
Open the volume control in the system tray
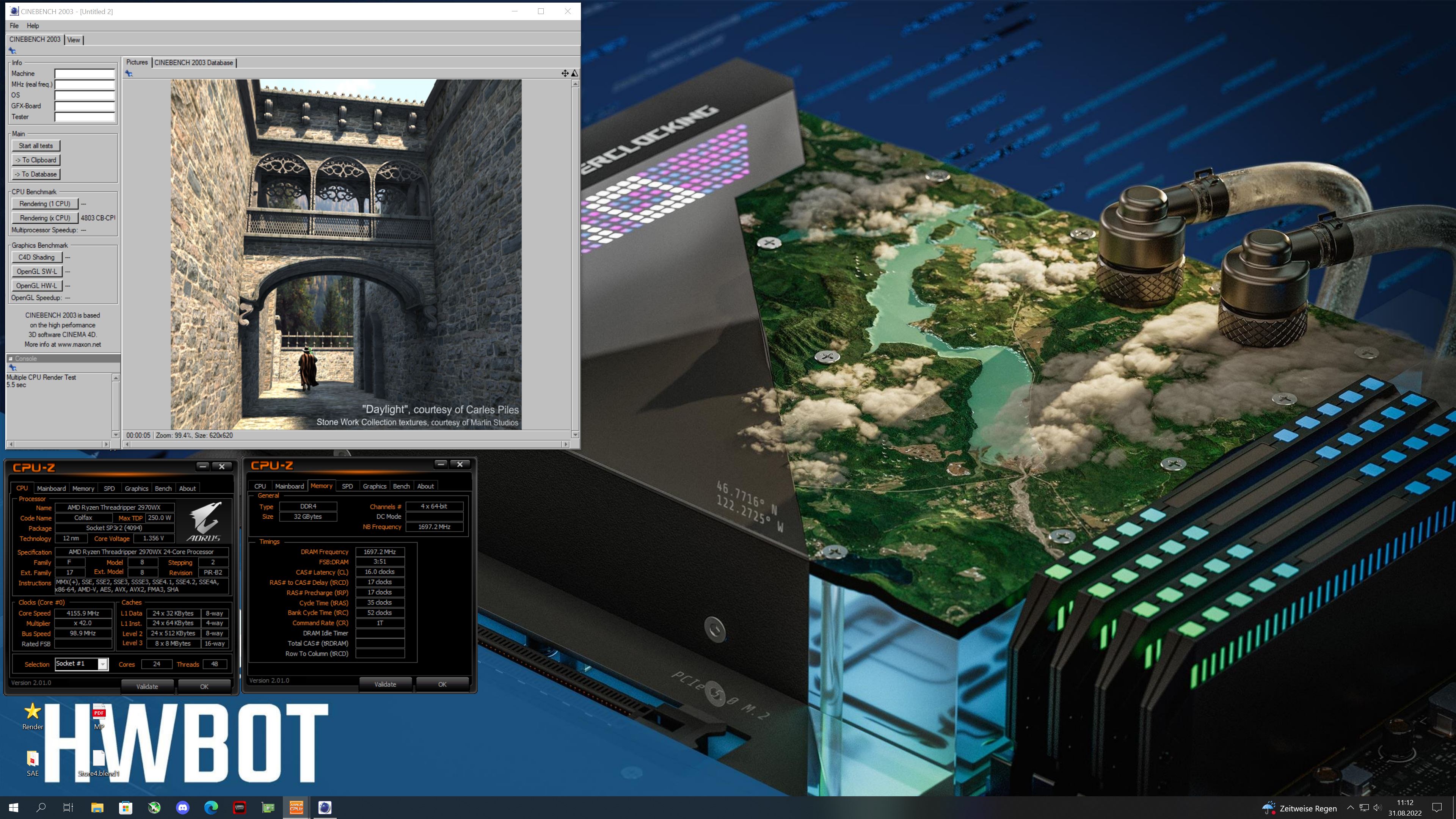1377,808
